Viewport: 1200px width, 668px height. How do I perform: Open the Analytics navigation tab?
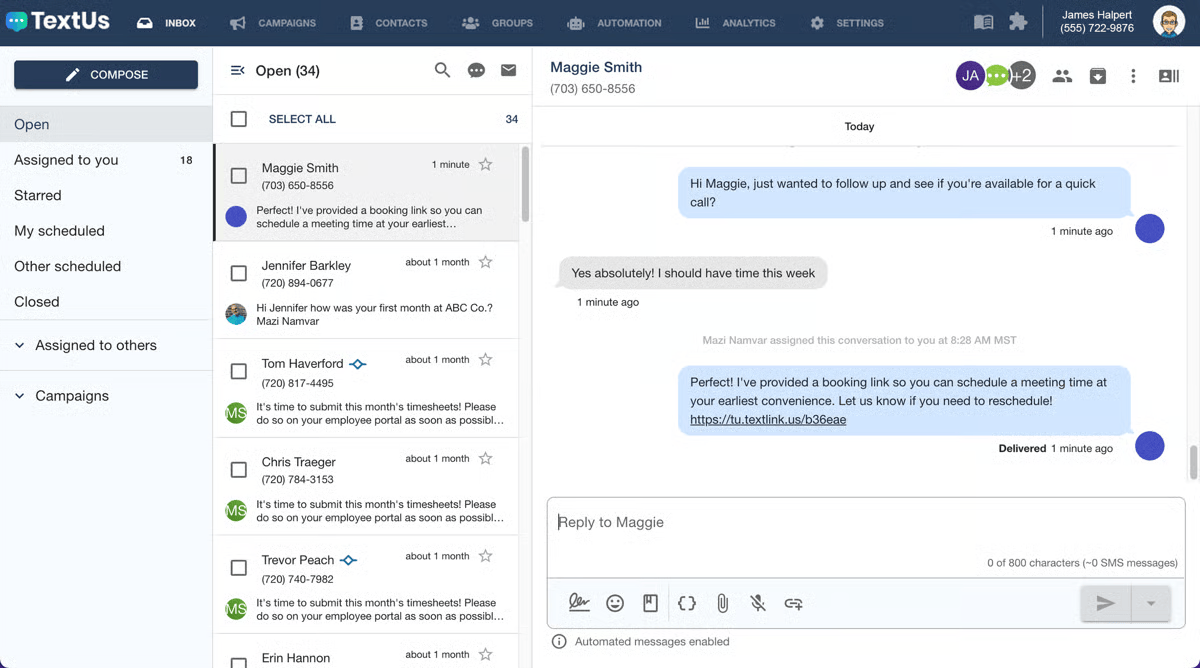(735, 22)
